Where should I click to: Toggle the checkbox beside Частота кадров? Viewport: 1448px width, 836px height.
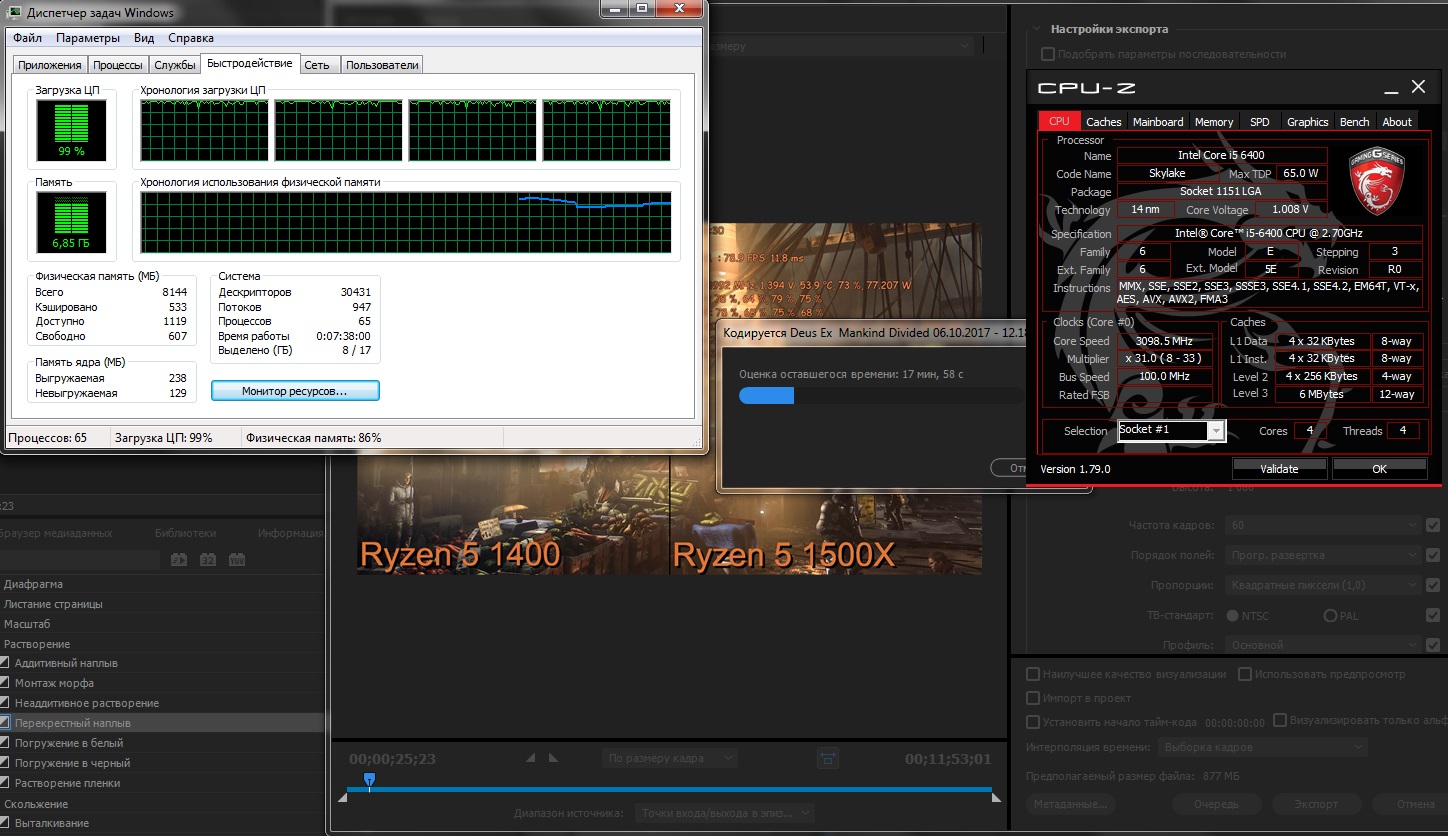(x=1434, y=525)
